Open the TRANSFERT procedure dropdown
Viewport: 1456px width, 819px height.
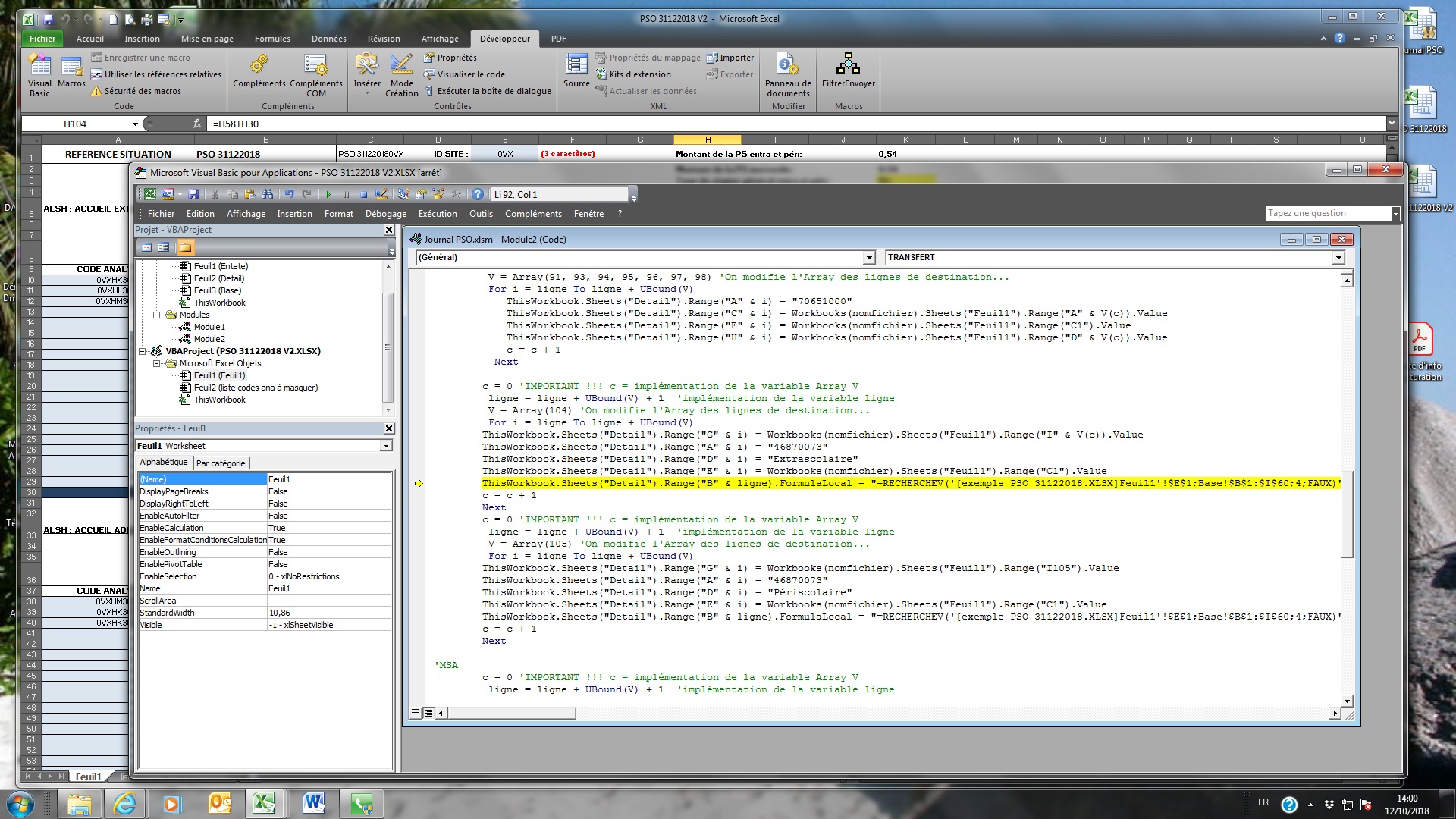tap(1338, 258)
